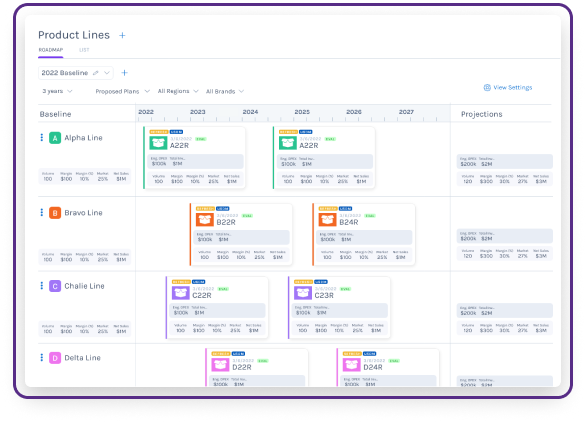
Task: Click the pink box icon on D24R card
Action: tap(352, 364)
